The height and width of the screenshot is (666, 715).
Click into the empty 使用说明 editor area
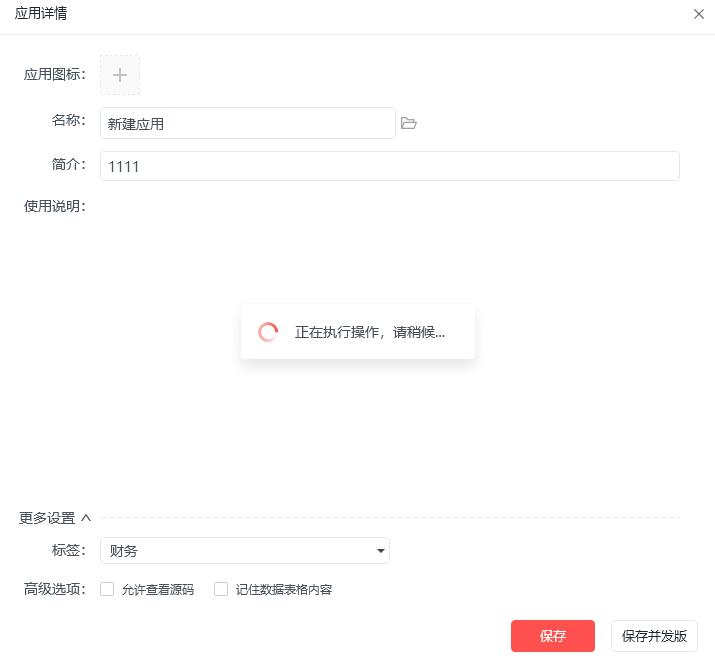coord(390,346)
